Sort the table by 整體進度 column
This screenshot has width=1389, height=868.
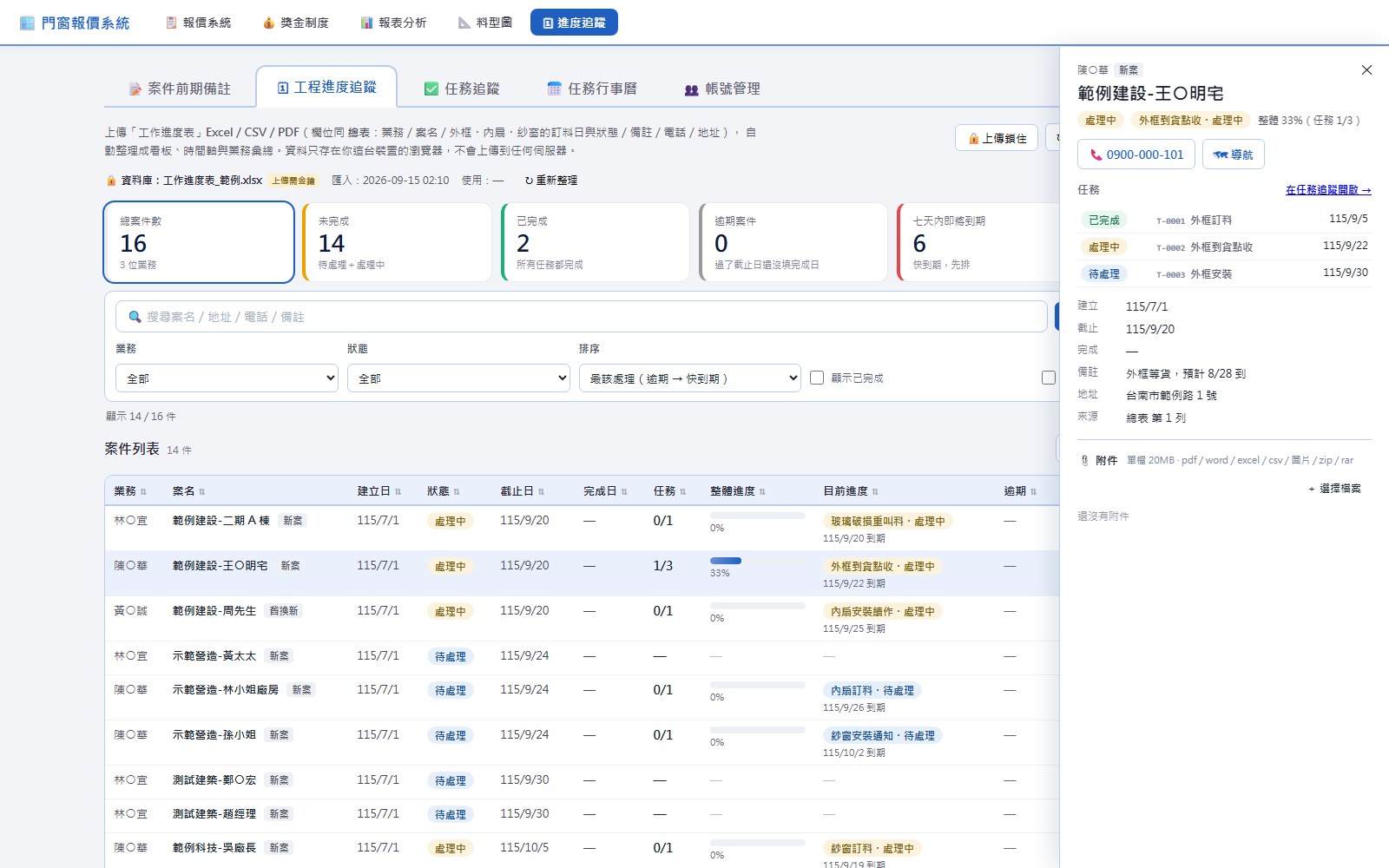tap(737, 491)
